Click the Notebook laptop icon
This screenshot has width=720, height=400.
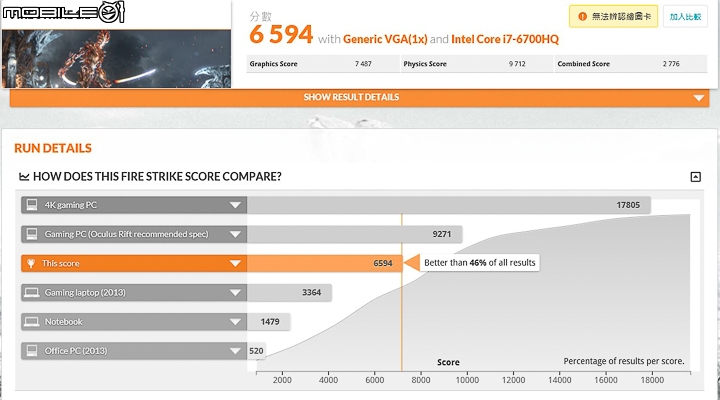(x=32, y=321)
